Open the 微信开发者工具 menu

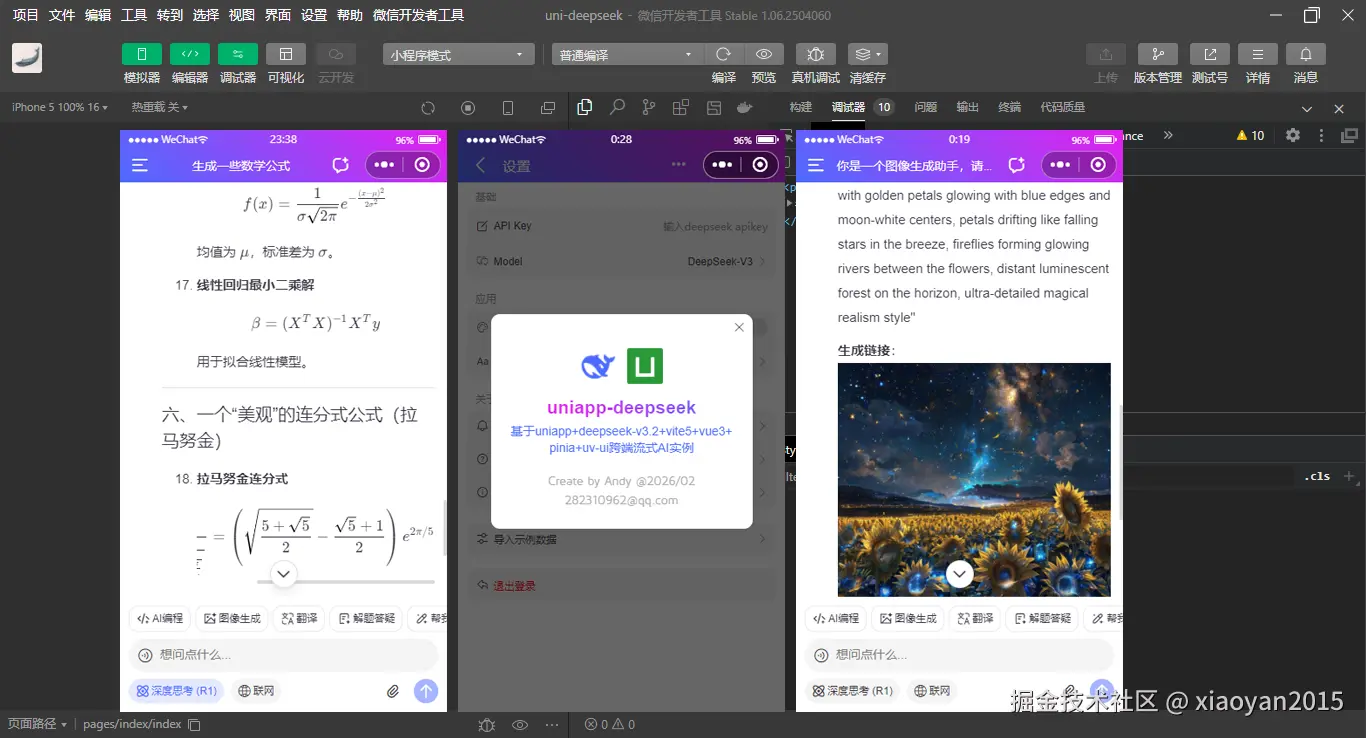pos(418,15)
